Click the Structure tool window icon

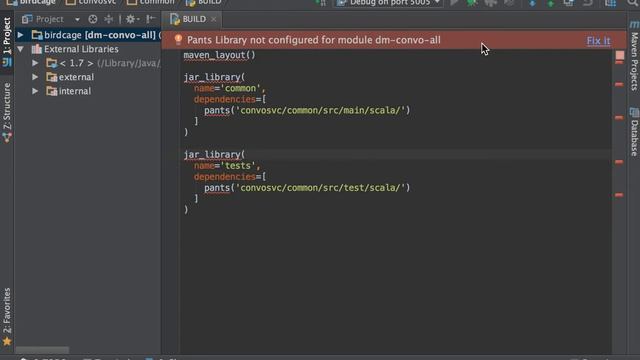(x=7, y=137)
